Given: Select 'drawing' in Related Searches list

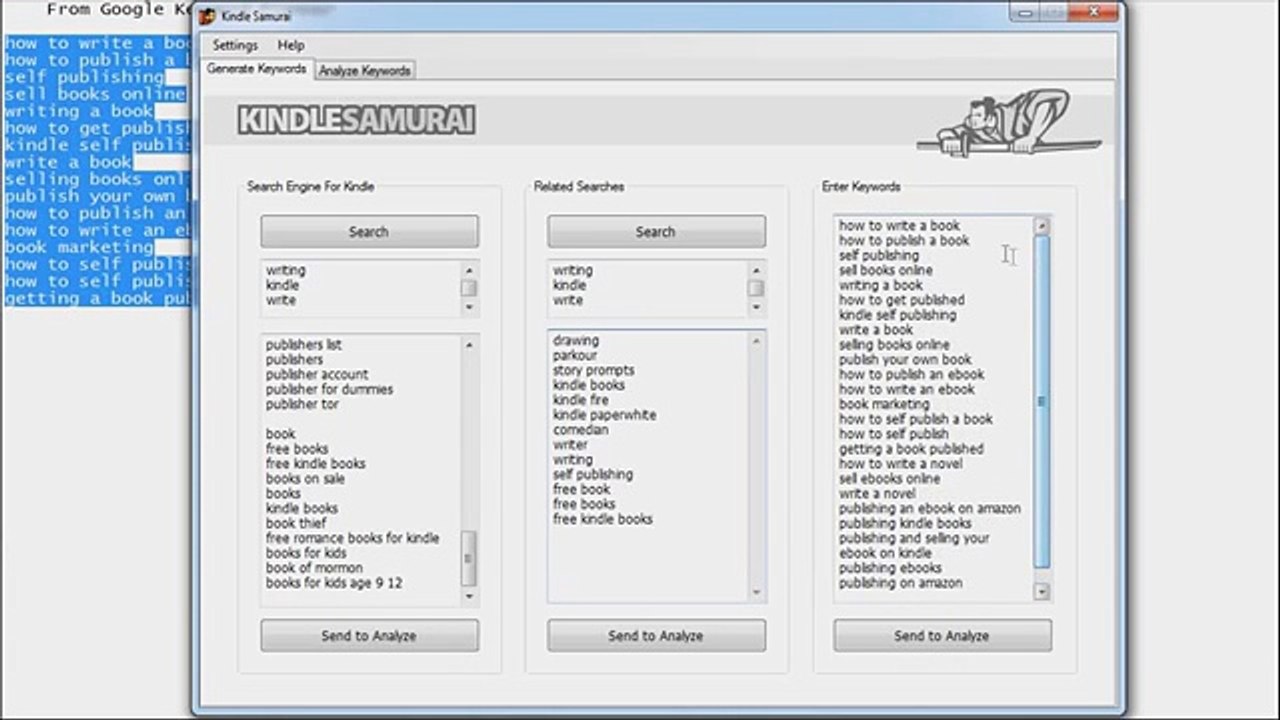Looking at the screenshot, I should 576,340.
